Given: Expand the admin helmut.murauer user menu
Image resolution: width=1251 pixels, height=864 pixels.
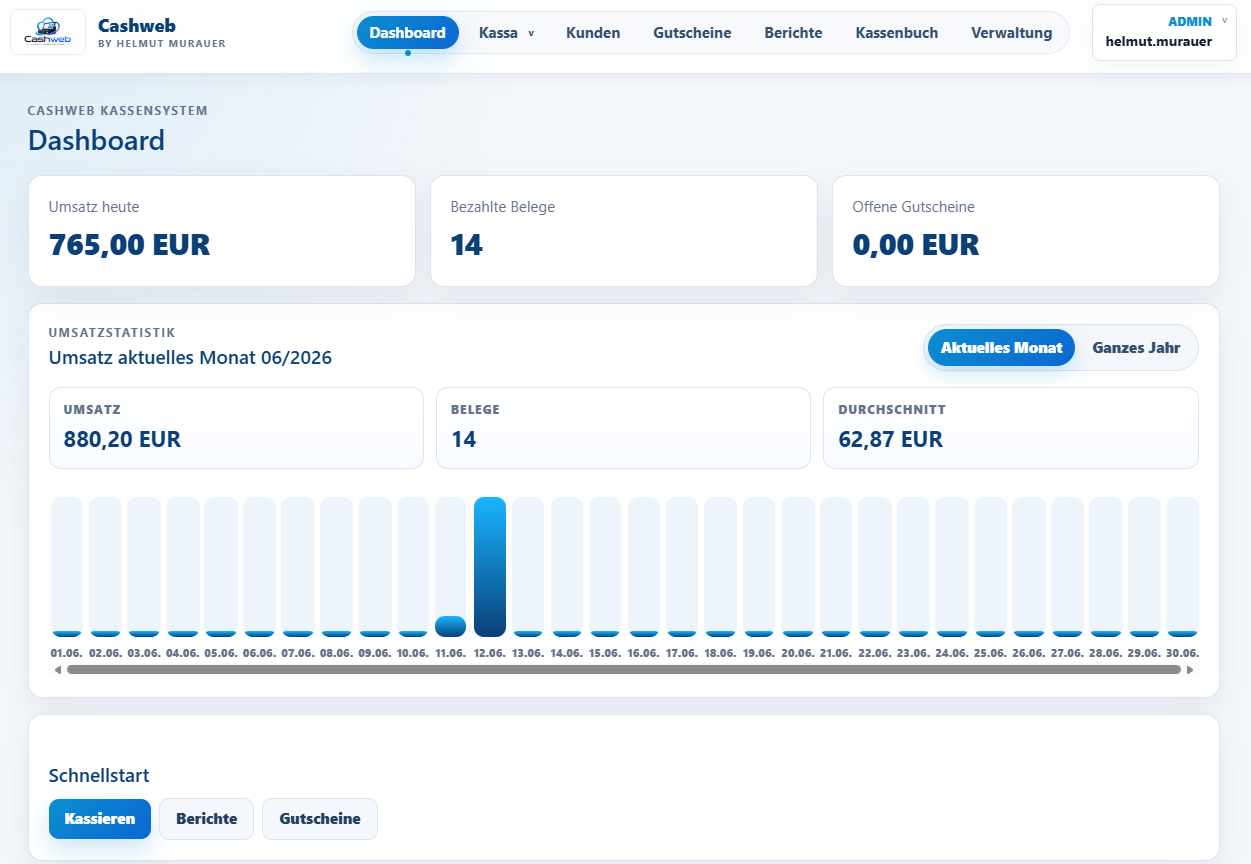Looking at the screenshot, I should click(1164, 32).
